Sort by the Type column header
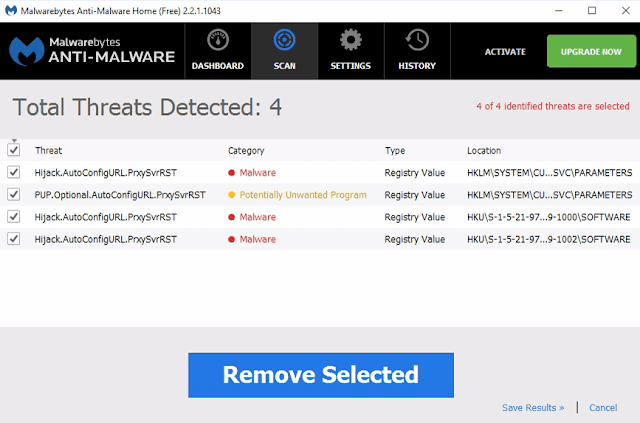The width and height of the screenshot is (640, 423). pos(395,151)
